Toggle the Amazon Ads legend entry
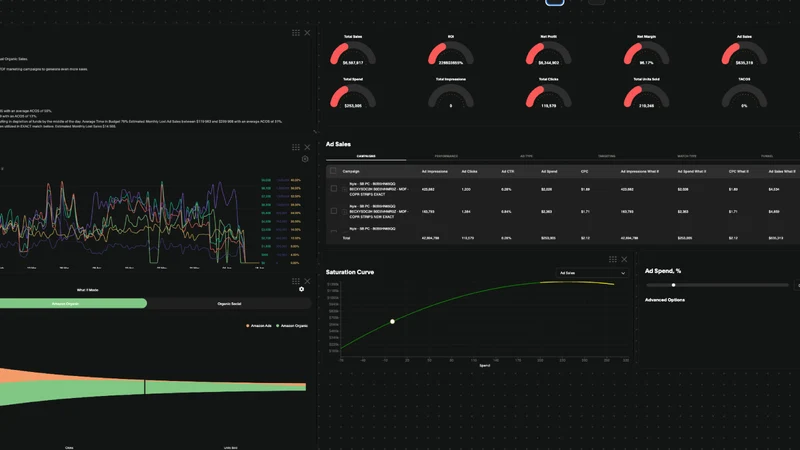800x450 pixels. tap(259, 326)
